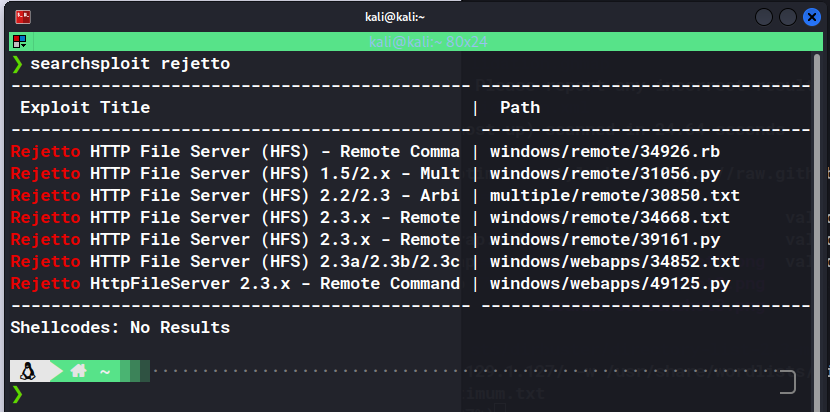
Task: Click path multiple/remote/30850.txt
Action: click(615, 196)
